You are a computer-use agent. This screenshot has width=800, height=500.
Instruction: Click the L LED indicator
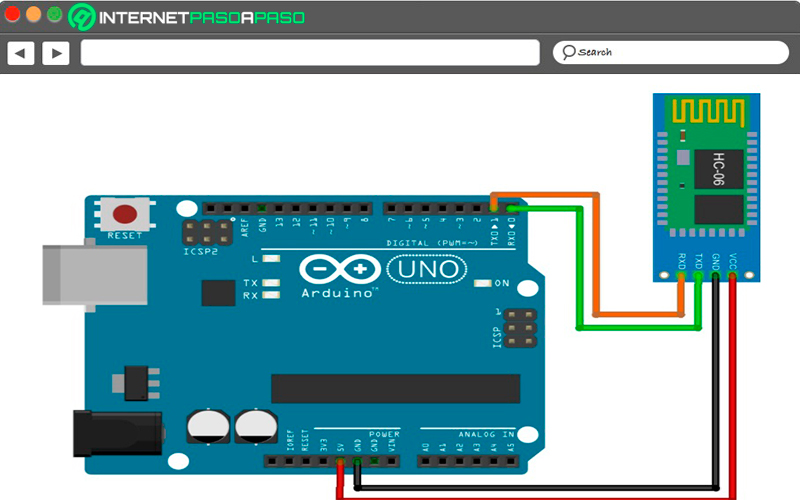tap(271, 259)
